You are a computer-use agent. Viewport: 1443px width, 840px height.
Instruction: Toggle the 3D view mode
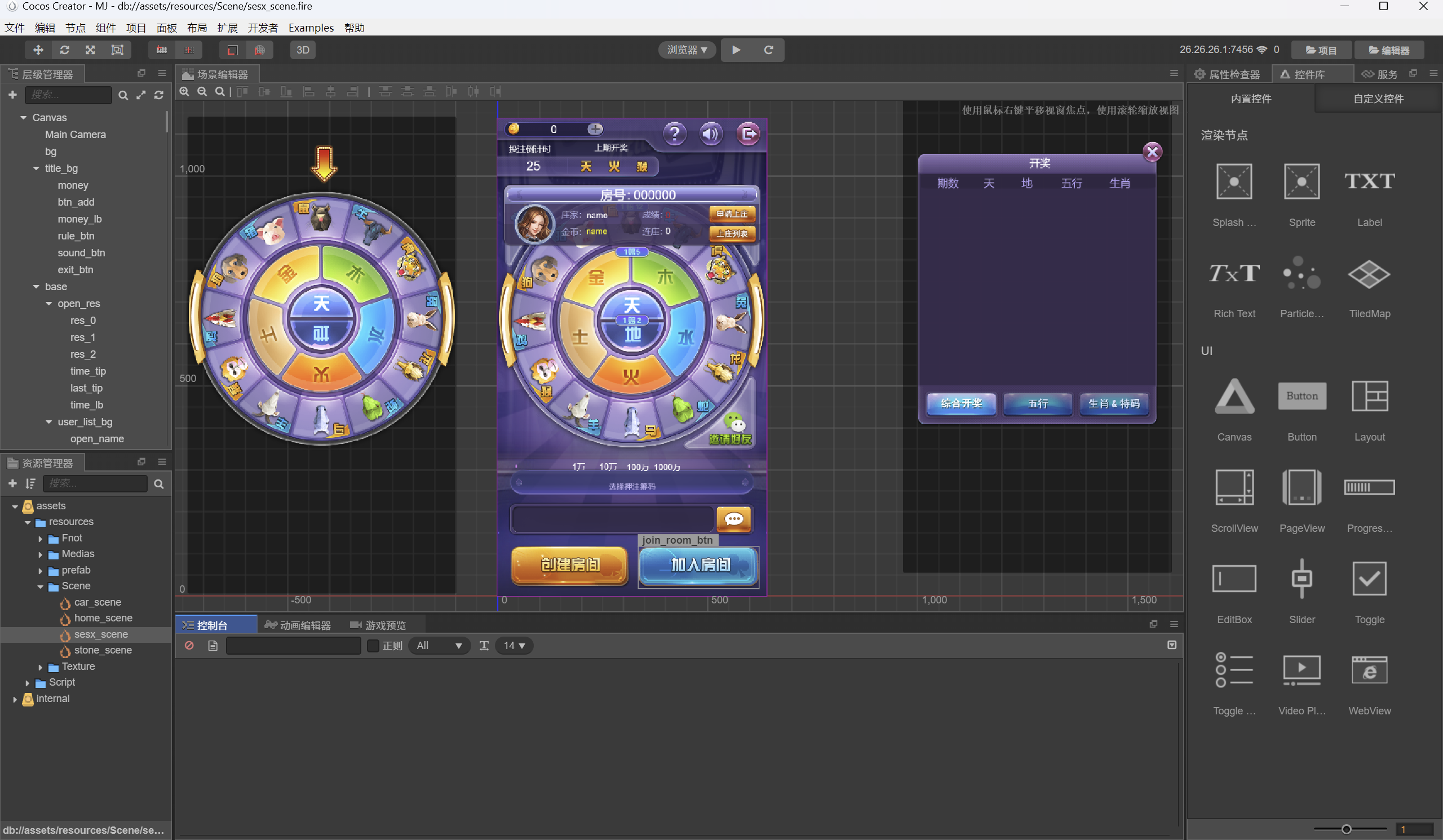coord(302,50)
